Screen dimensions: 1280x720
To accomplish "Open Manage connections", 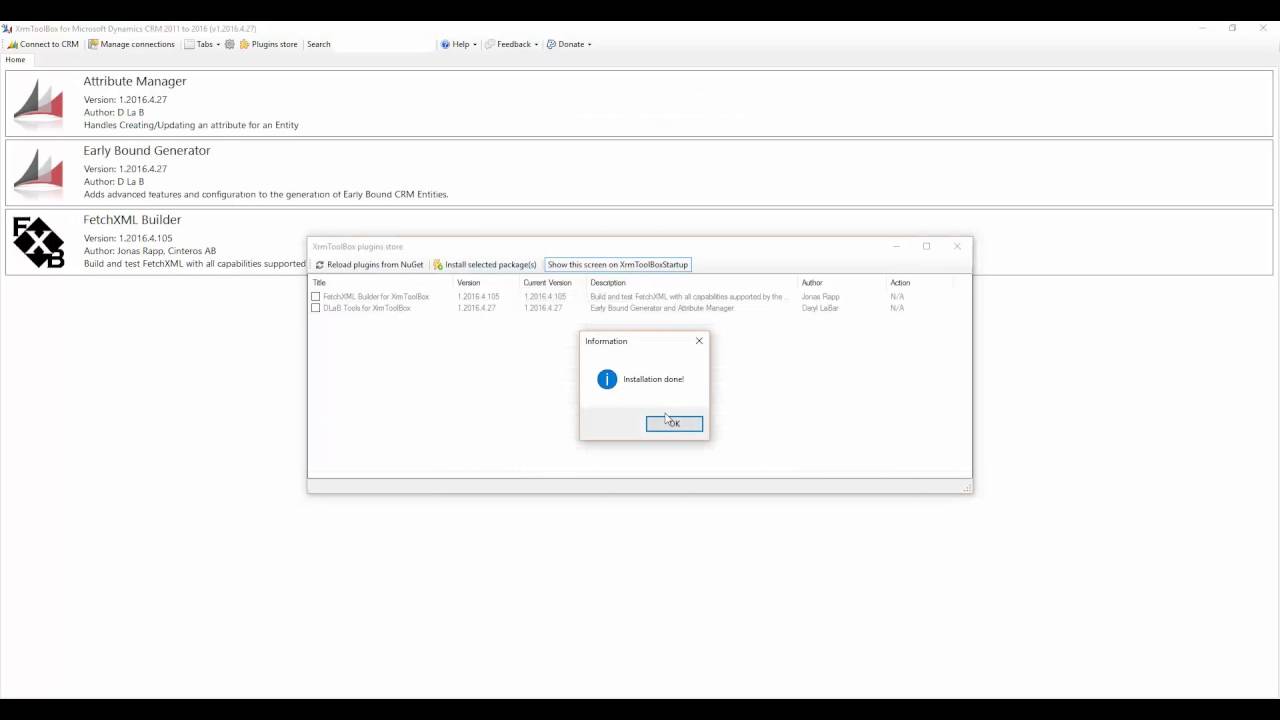I will [x=131, y=44].
